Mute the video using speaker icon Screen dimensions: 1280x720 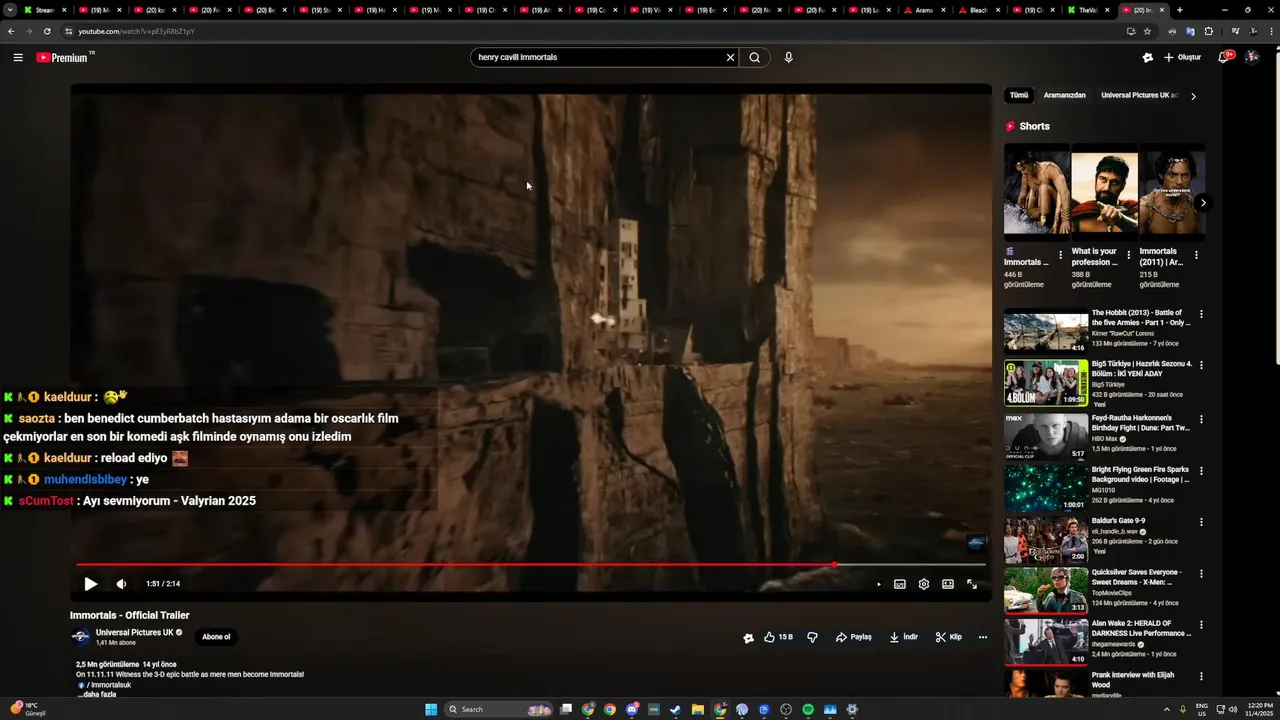click(x=121, y=584)
